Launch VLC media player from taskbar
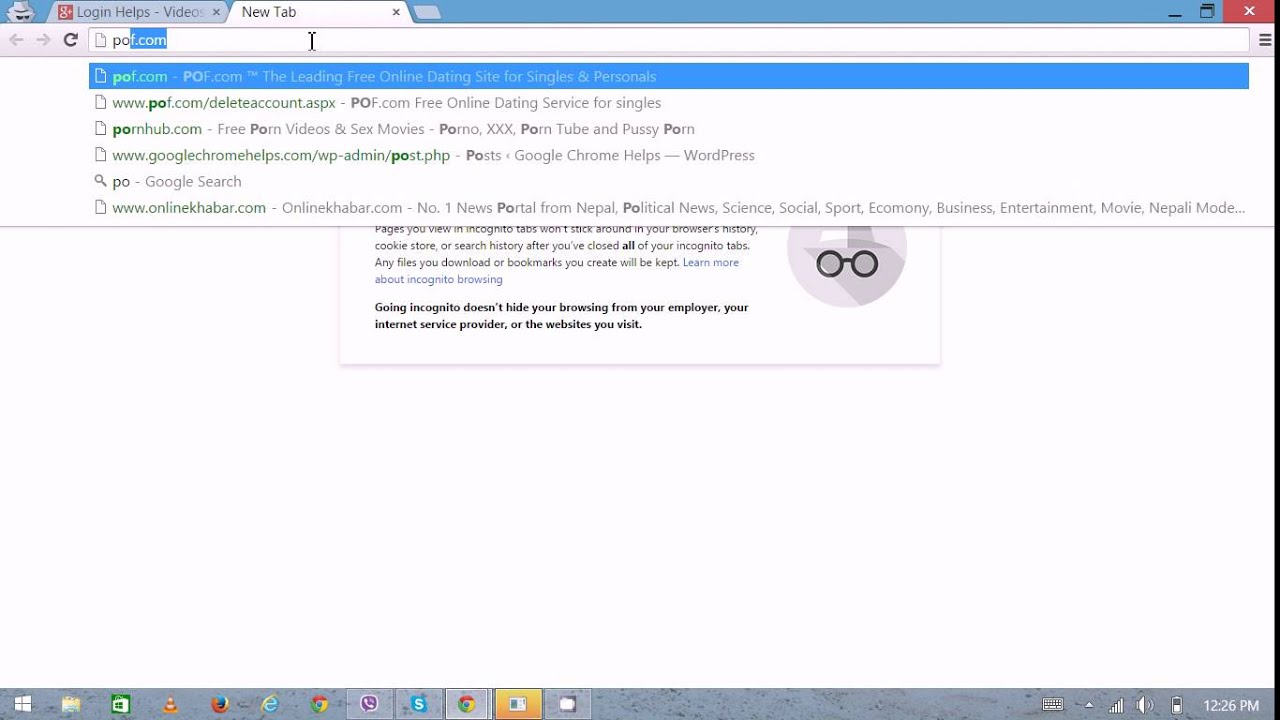Screen dimensions: 1280x720 click(x=170, y=704)
